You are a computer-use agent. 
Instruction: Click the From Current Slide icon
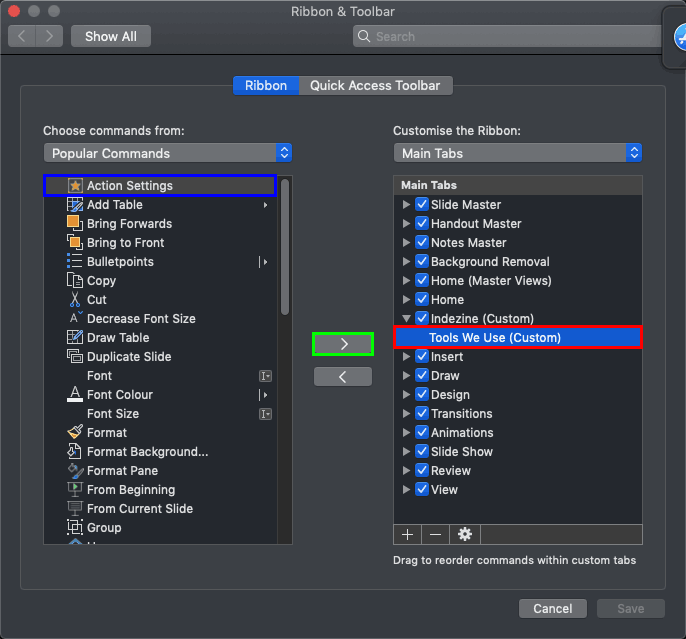[x=75, y=508]
